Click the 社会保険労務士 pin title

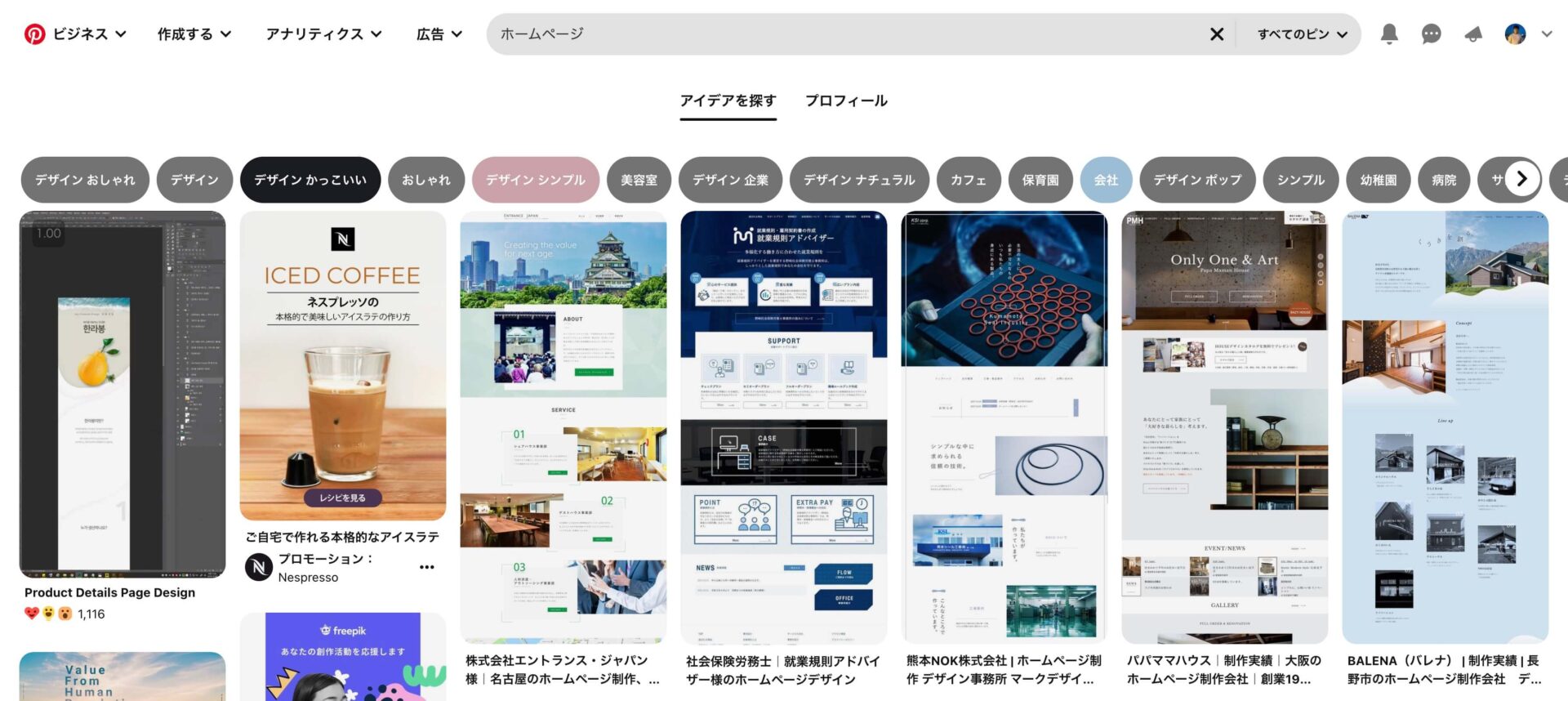783,669
